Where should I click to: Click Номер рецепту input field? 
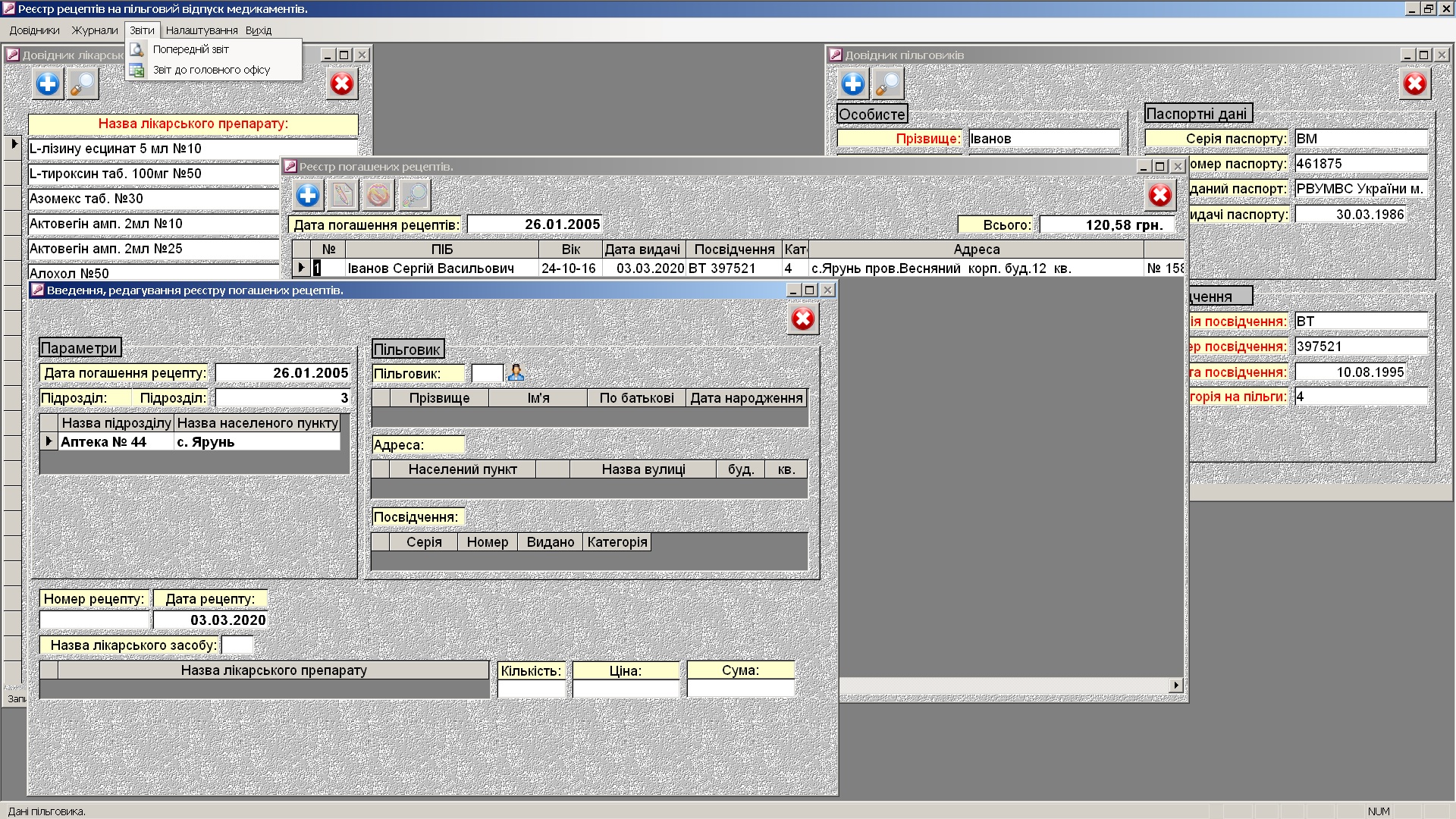tap(94, 620)
